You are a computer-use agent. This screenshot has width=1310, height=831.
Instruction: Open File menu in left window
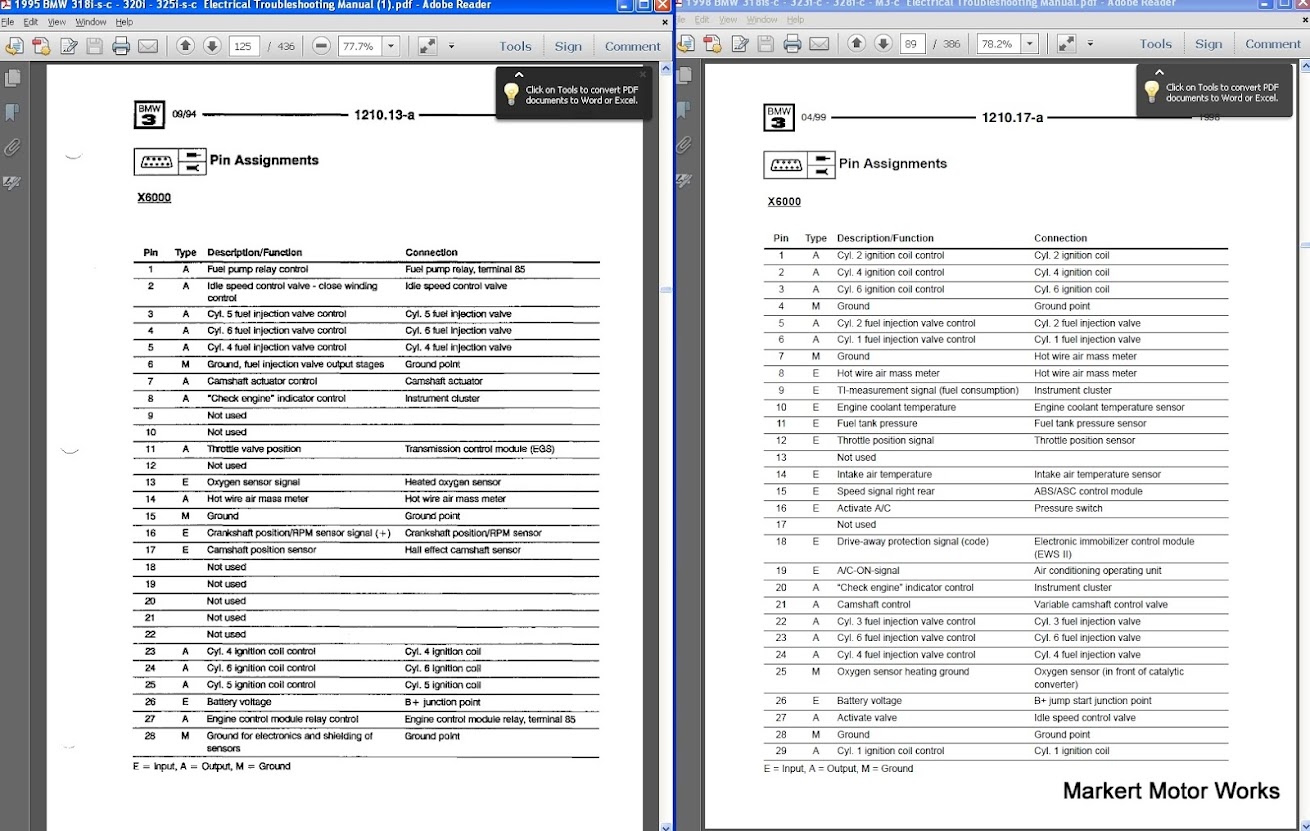click(x=7, y=21)
